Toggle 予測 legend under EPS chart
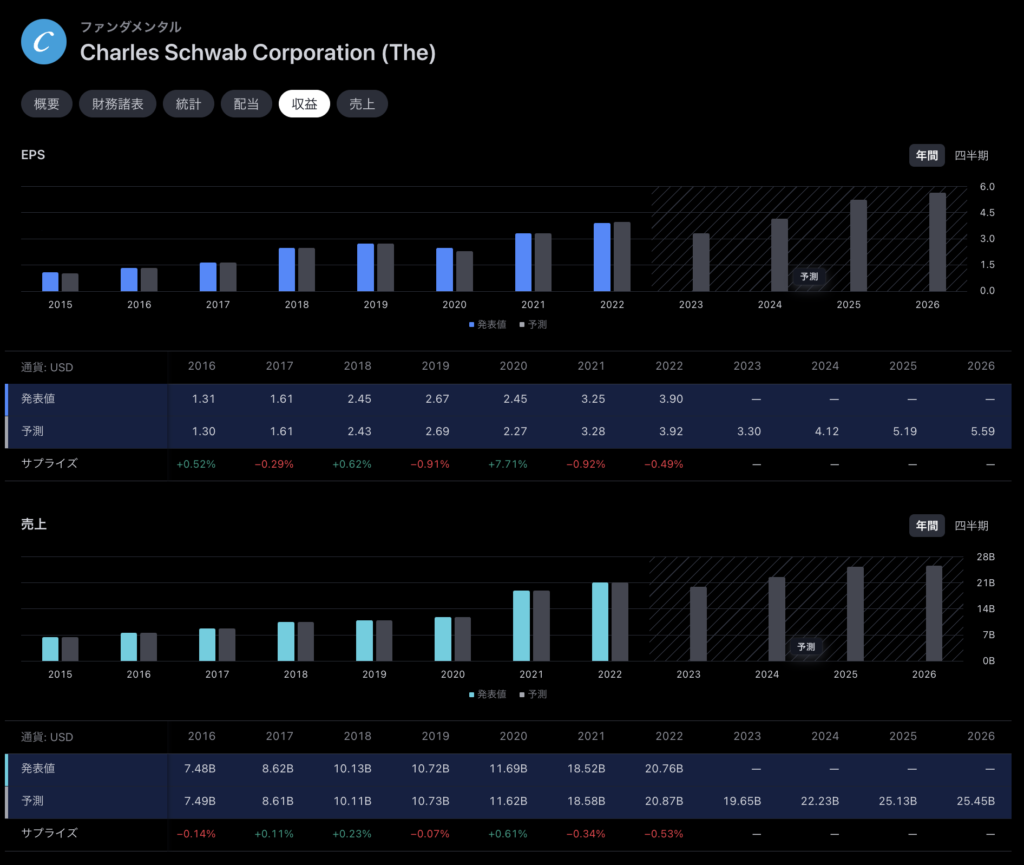The image size is (1024, 865). 533,324
